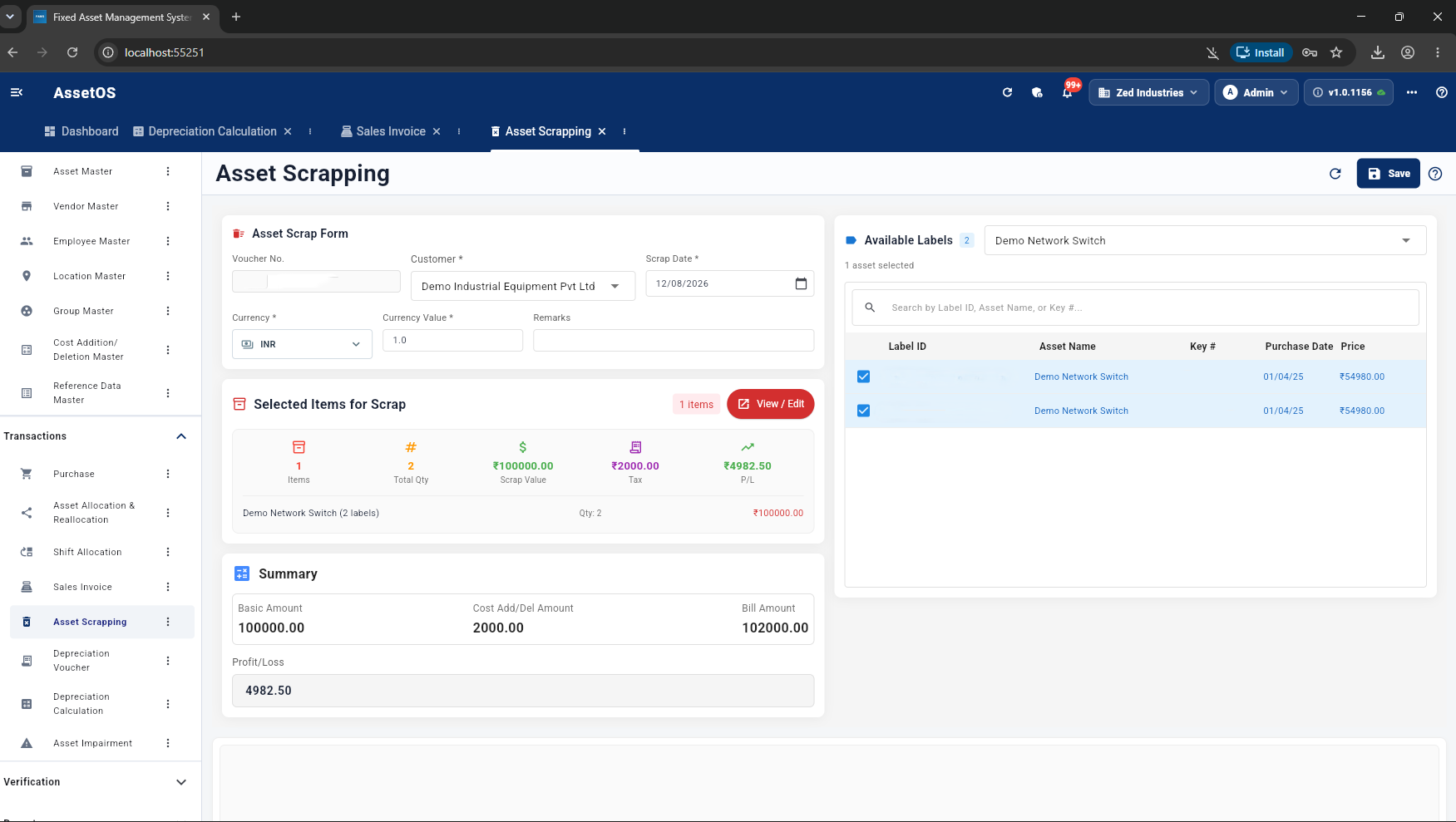The image size is (1456, 822).
Task: Click the Purchase cart icon in the sidebar
Action: tap(27, 474)
